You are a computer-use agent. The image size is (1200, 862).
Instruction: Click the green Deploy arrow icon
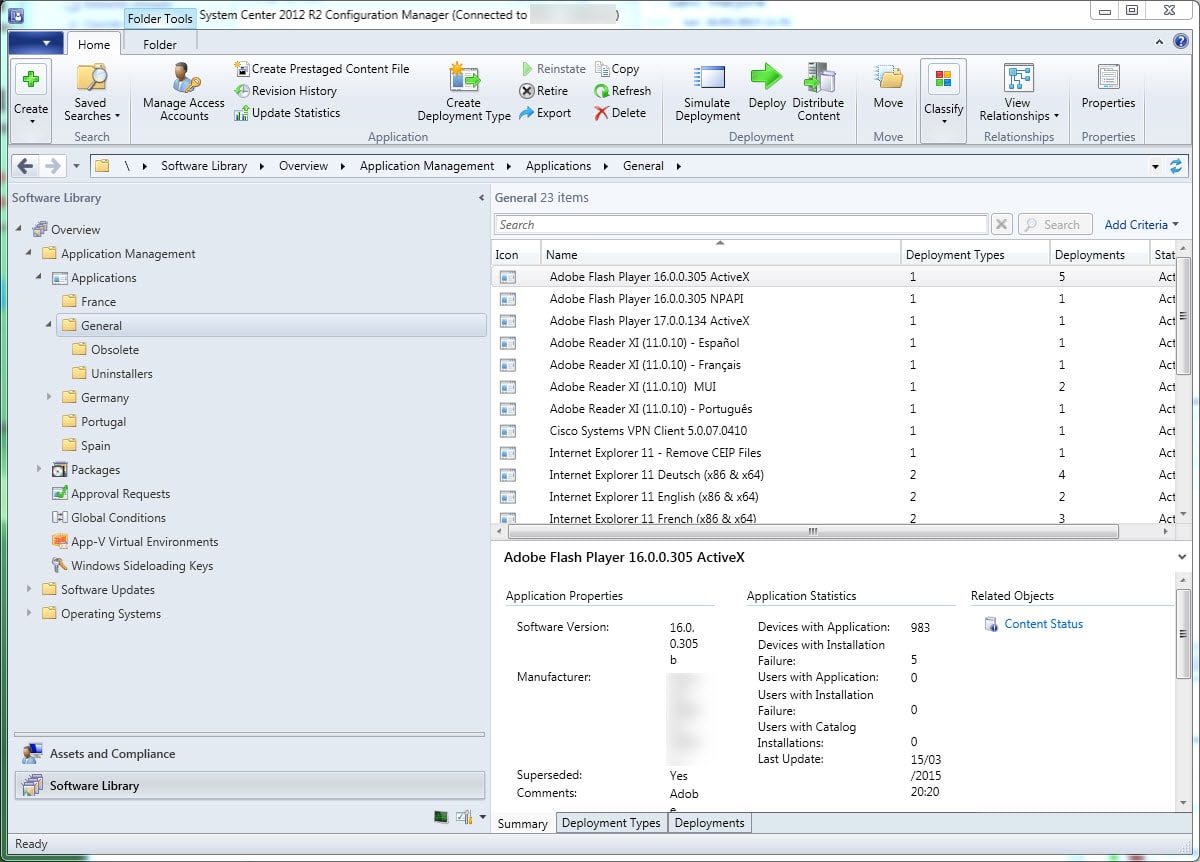pyautogui.click(x=767, y=78)
